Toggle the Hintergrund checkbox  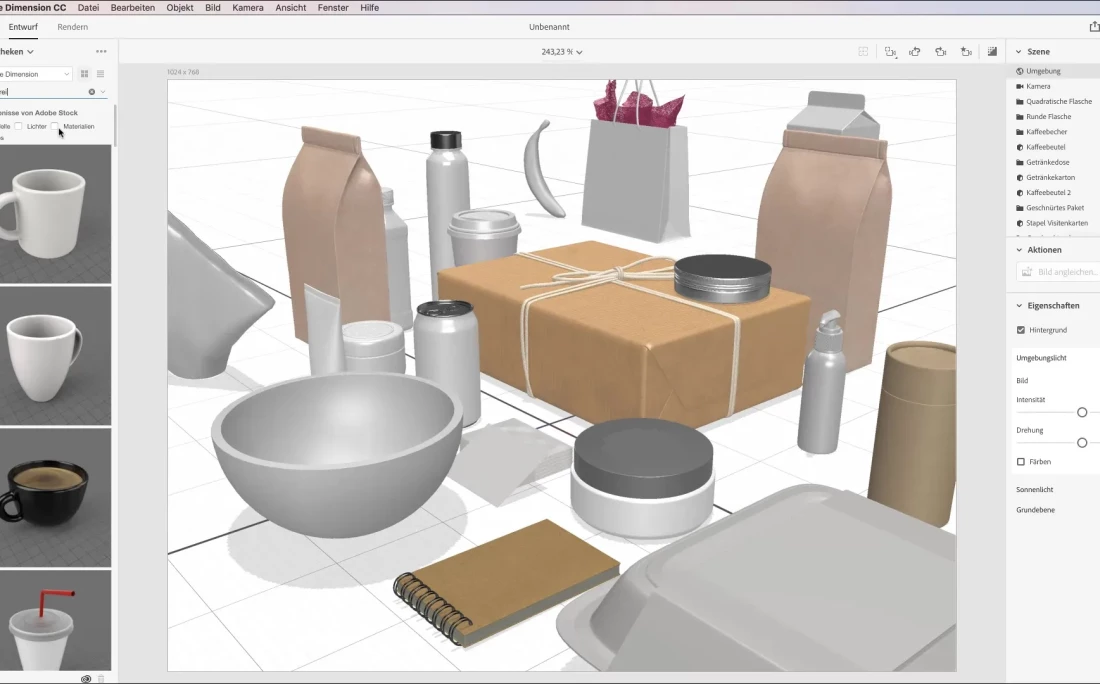(1021, 329)
